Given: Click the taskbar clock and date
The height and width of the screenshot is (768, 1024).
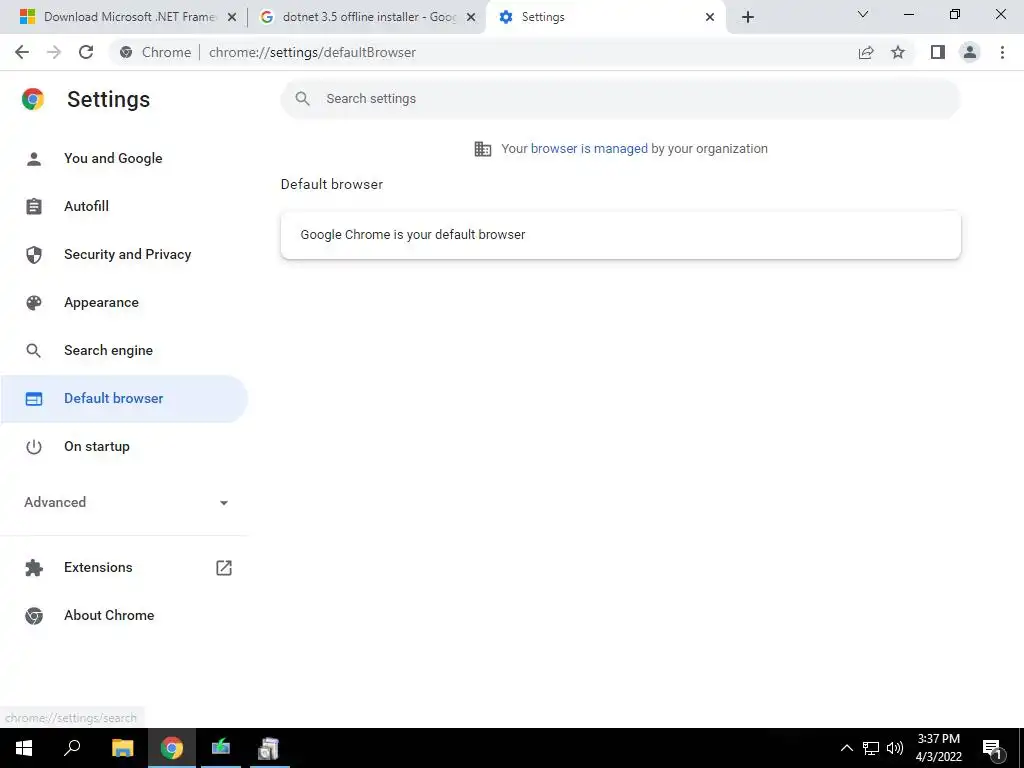Looking at the screenshot, I should 938,748.
